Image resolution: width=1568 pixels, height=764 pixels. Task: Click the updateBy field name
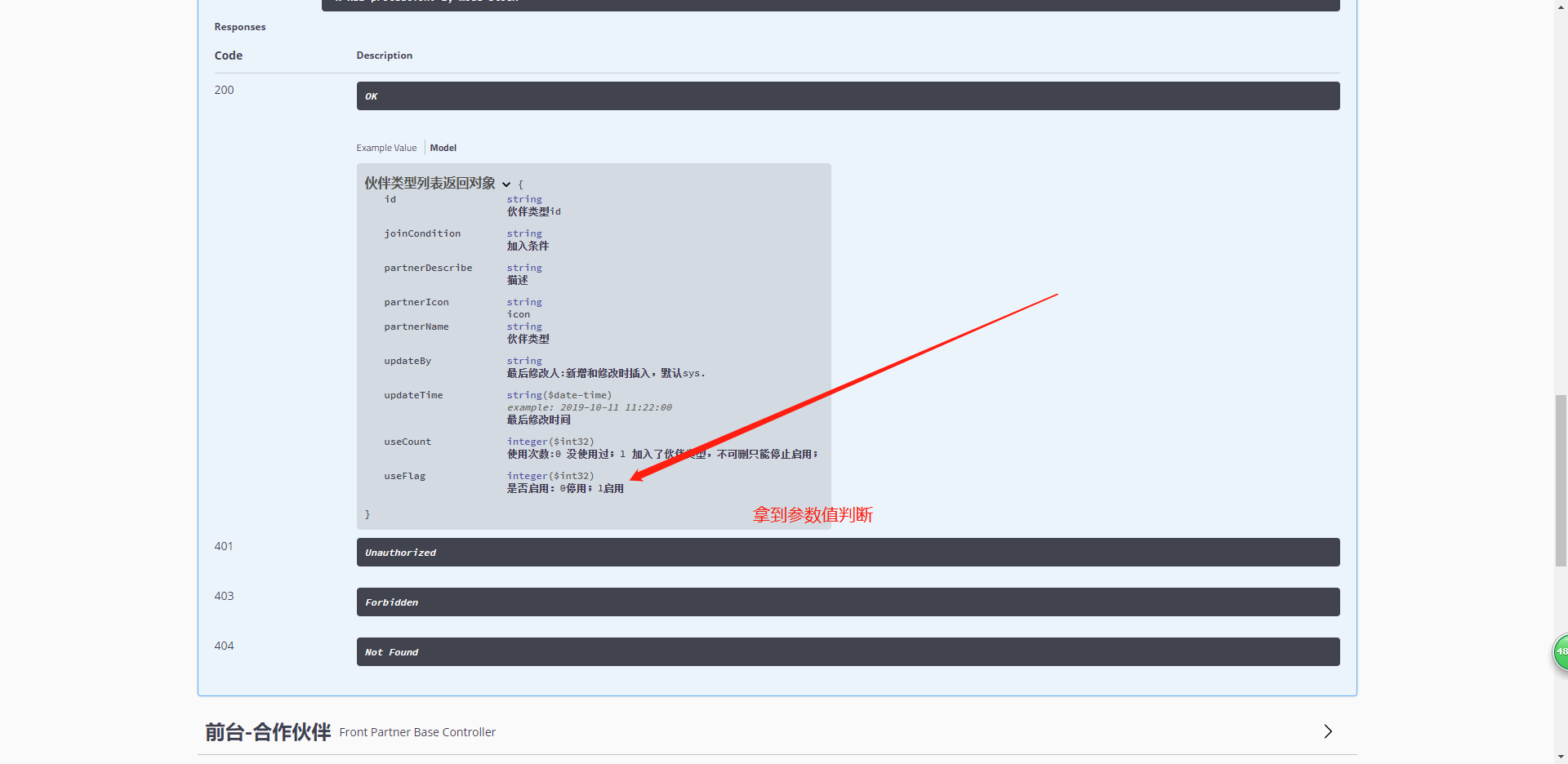click(x=408, y=361)
